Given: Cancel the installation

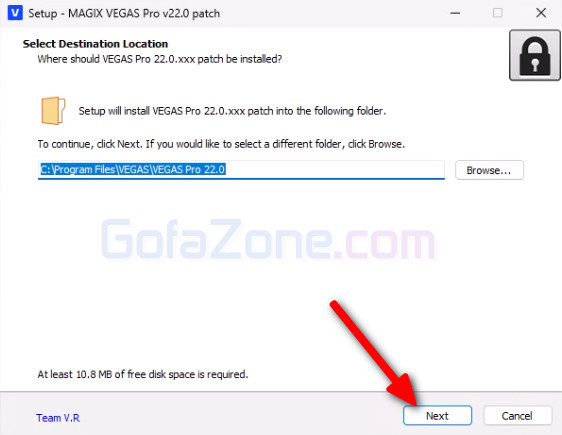Looking at the screenshot, I should pyautogui.click(x=517, y=416).
